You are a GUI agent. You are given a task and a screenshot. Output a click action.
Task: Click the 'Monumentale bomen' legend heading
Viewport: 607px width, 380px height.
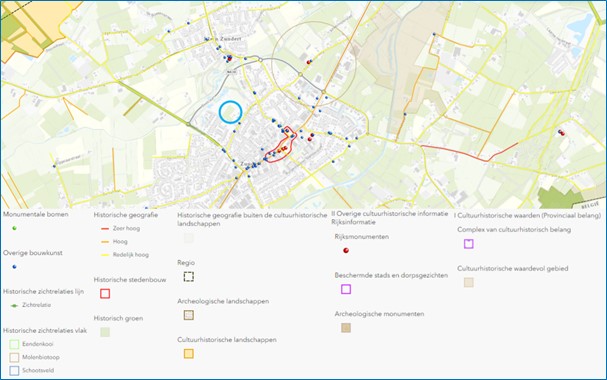(36, 214)
